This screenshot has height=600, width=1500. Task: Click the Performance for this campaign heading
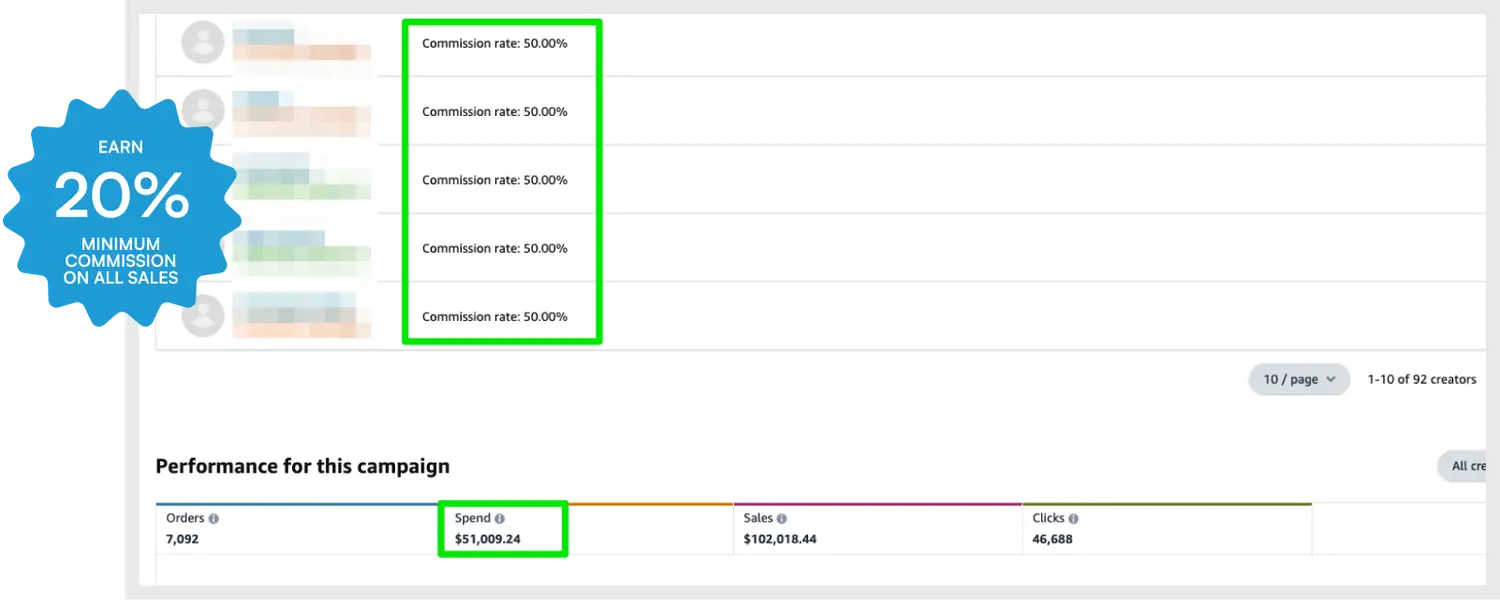tap(302, 466)
